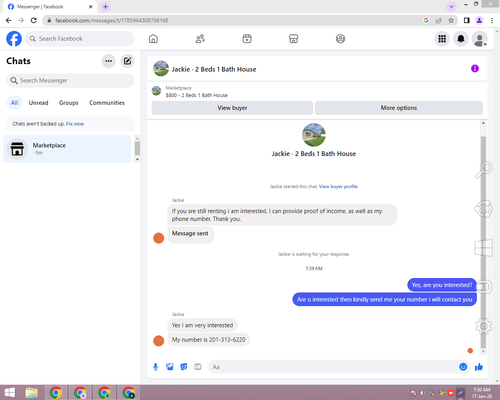Open conversation information purple icon

pyautogui.click(x=475, y=69)
